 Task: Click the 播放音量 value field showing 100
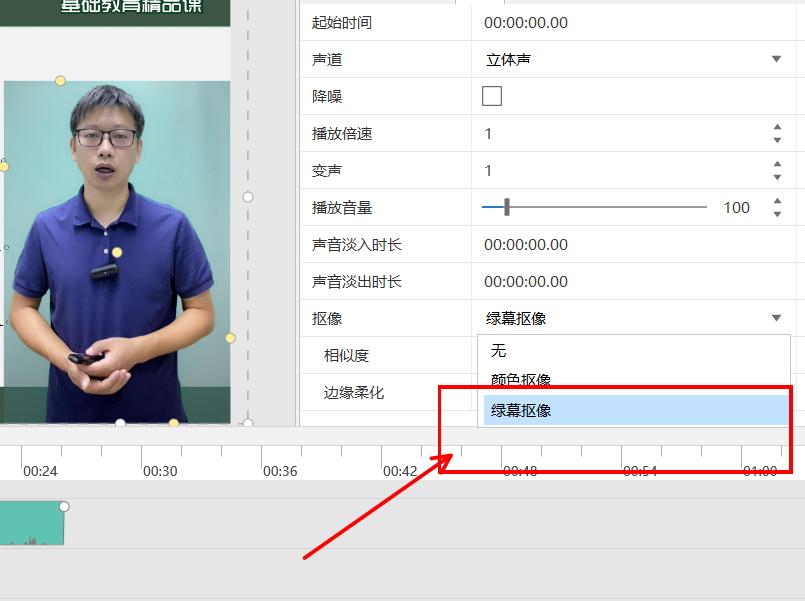(736, 207)
